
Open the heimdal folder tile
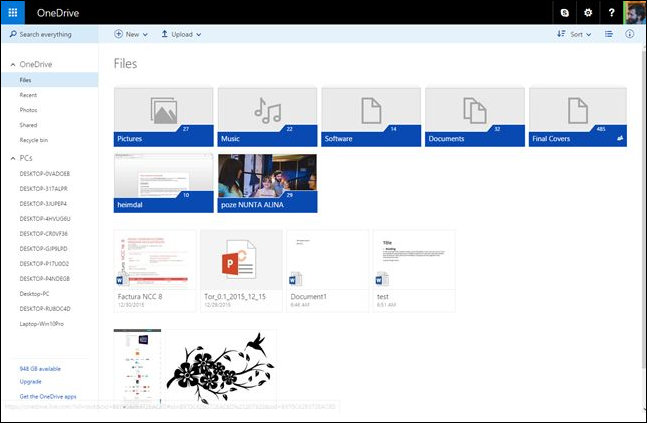point(163,183)
